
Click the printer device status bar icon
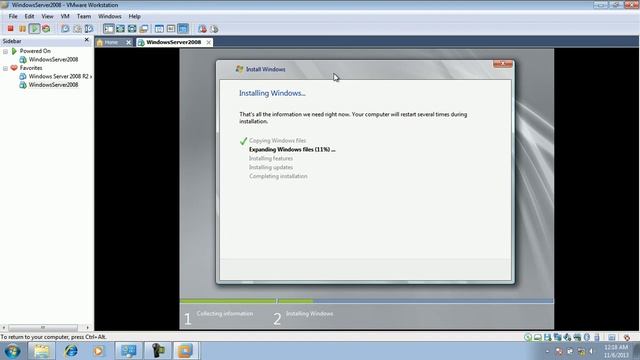coord(577,337)
